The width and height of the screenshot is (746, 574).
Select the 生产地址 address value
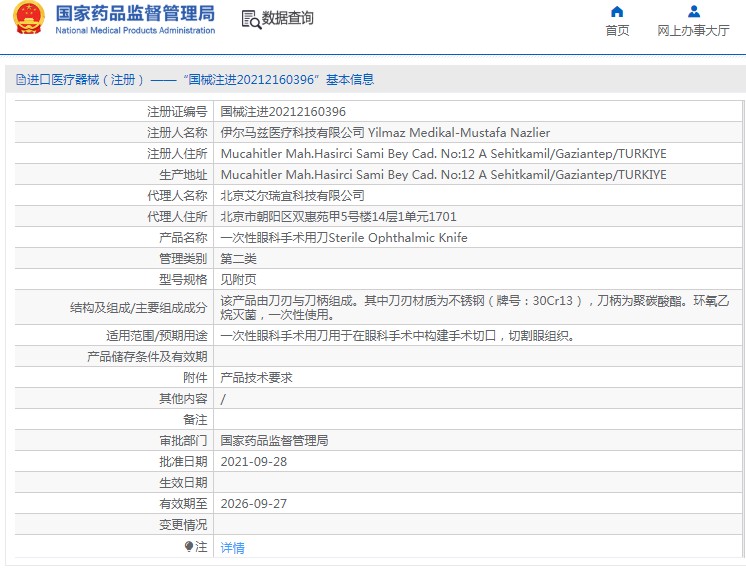(x=443, y=175)
